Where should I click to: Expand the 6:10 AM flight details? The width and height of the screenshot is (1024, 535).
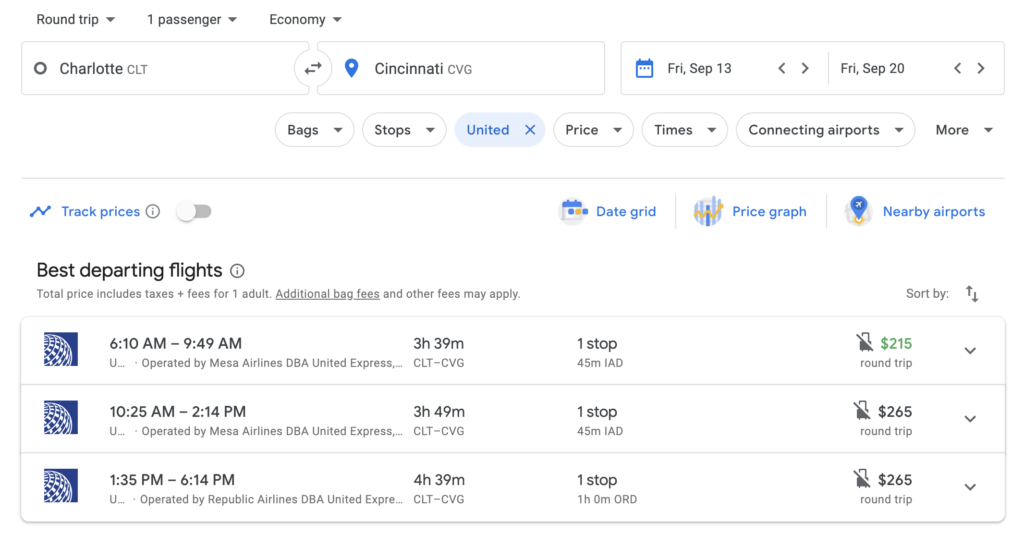970,351
